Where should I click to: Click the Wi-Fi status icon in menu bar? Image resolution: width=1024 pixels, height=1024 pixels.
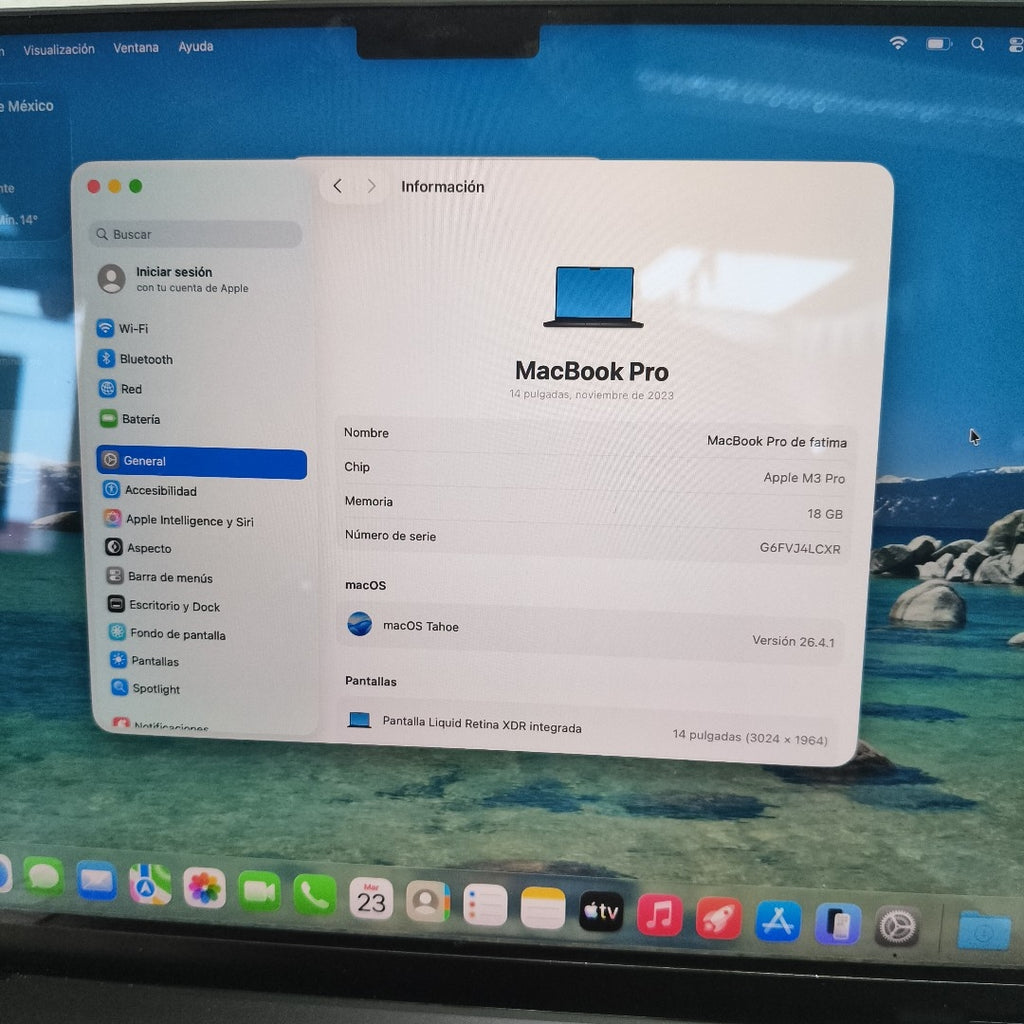899,43
